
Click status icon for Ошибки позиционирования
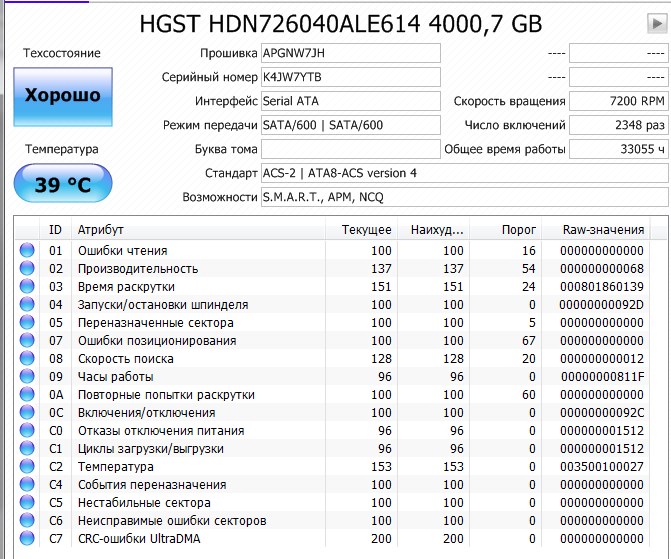[x=27, y=340]
